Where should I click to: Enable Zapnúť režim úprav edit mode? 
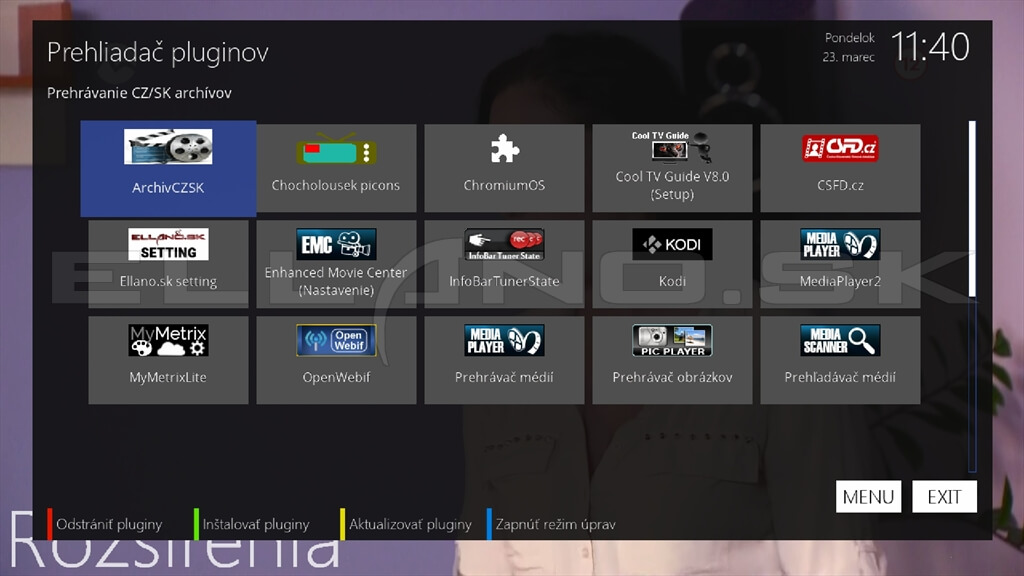pyautogui.click(x=555, y=523)
